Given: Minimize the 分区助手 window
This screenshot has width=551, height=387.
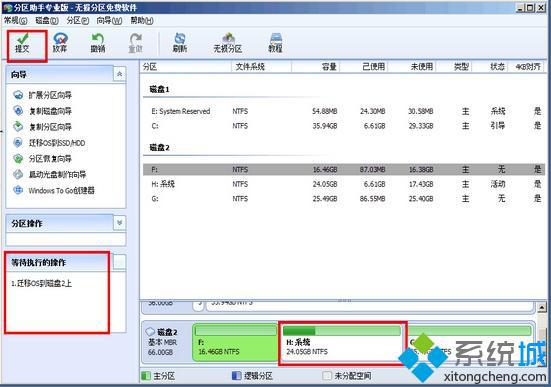Looking at the screenshot, I should click(520, 7).
